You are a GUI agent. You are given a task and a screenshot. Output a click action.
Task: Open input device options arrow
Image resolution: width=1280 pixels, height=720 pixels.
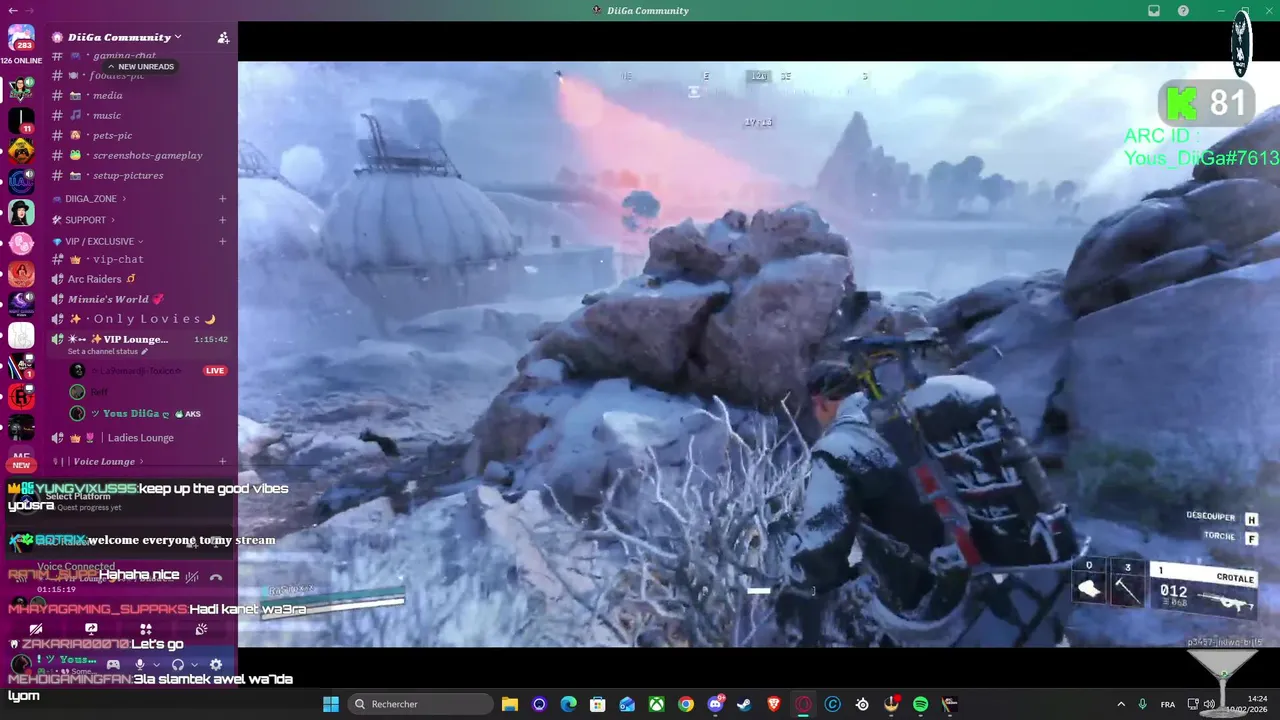tap(156, 664)
